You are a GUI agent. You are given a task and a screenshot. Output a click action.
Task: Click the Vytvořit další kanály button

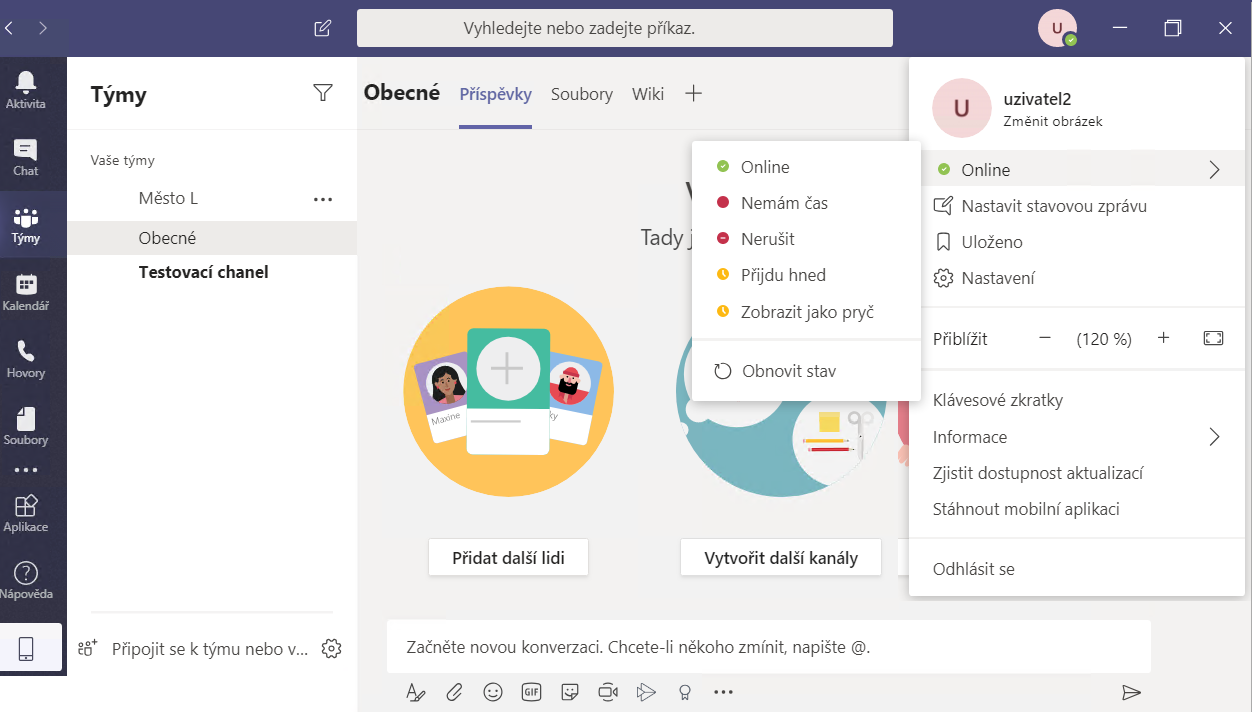coord(781,558)
